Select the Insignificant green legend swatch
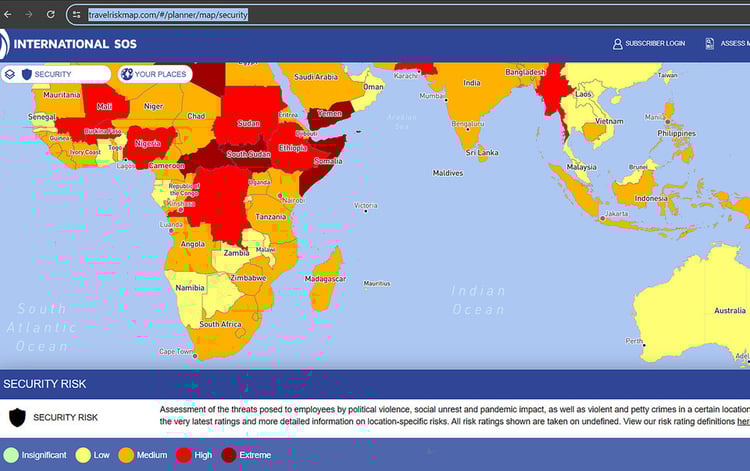This screenshot has width=750, height=471. coord(10,455)
